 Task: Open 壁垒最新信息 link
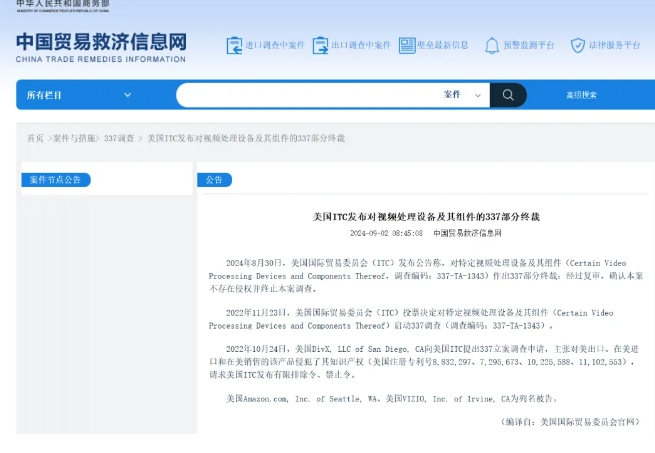442,45
